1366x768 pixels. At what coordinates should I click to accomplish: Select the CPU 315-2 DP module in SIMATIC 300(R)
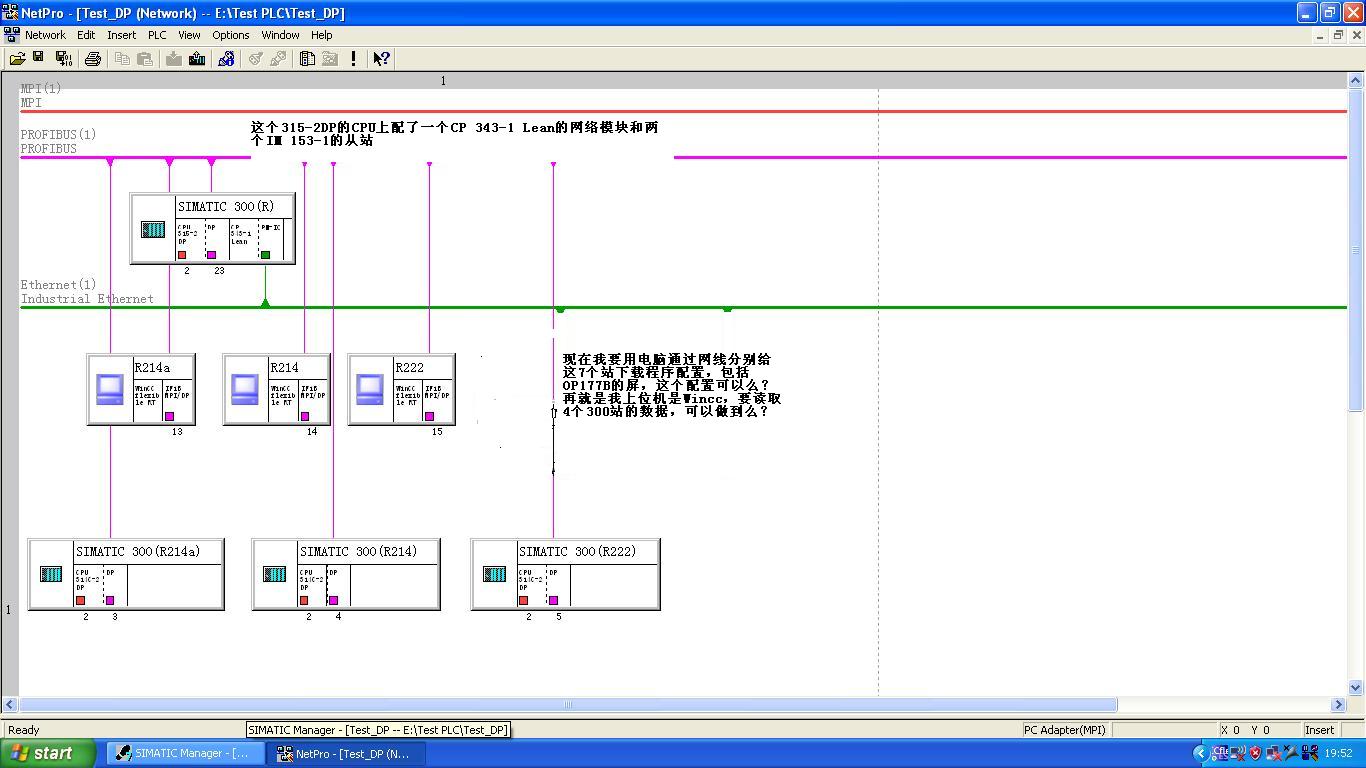click(x=189, y=241)
